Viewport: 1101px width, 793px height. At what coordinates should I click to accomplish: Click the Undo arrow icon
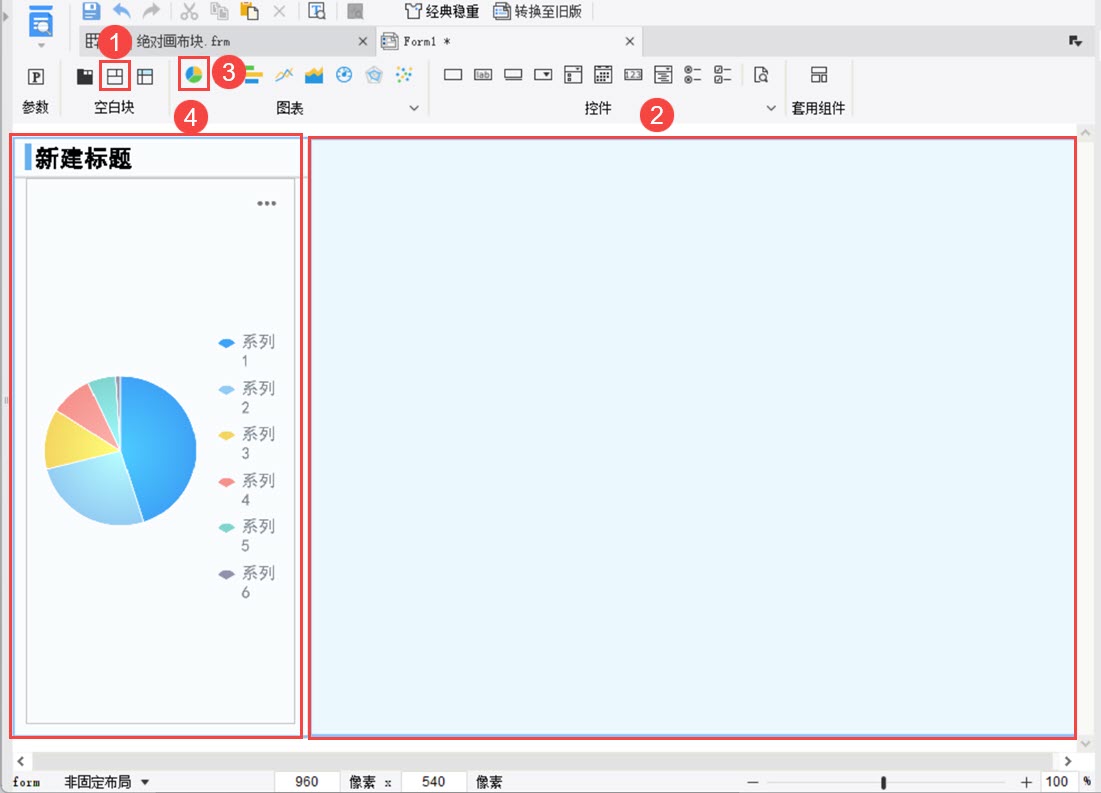(121, 11)
